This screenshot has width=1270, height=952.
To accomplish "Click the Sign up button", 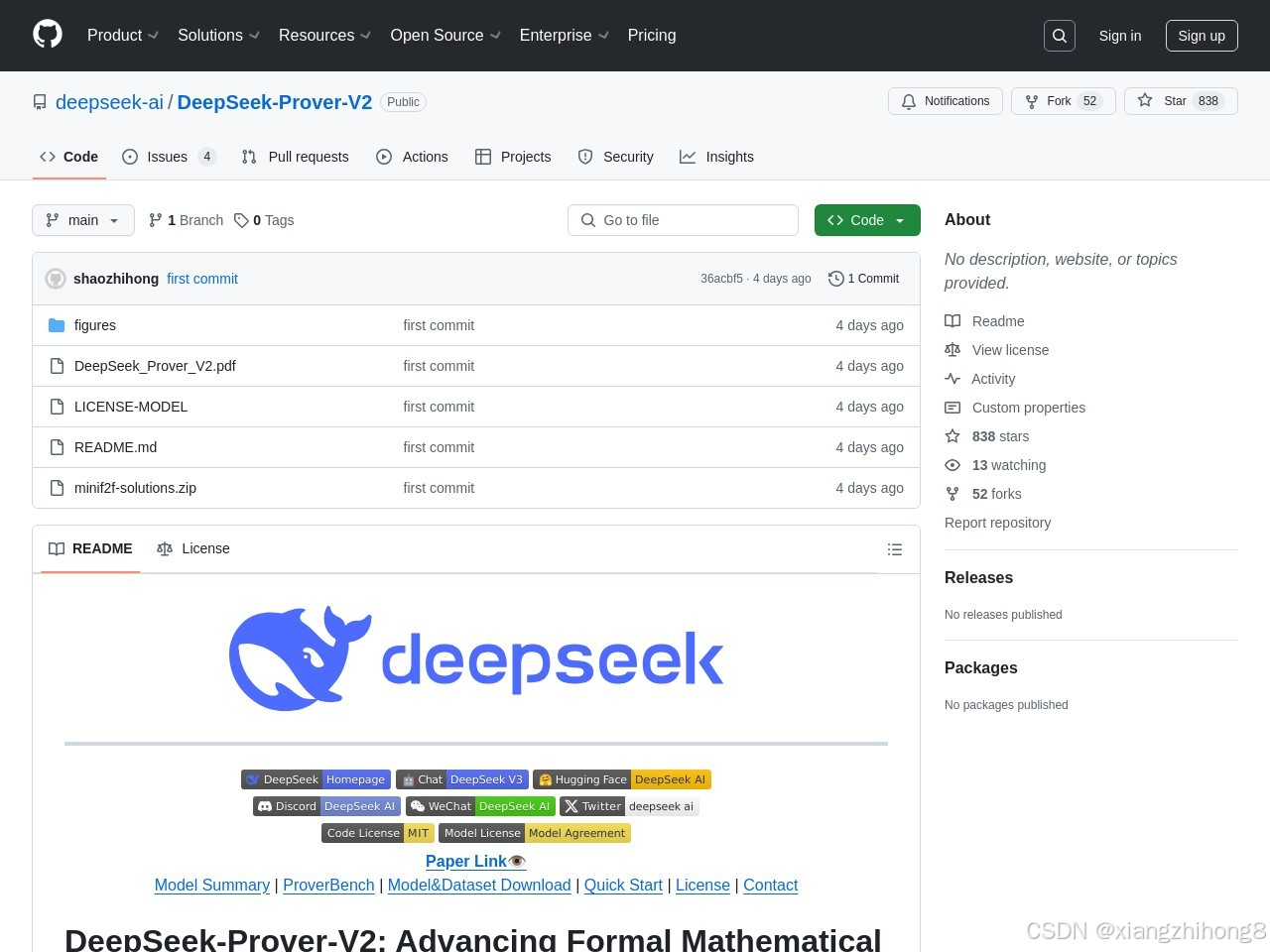I will click(x=1202, y=36).
